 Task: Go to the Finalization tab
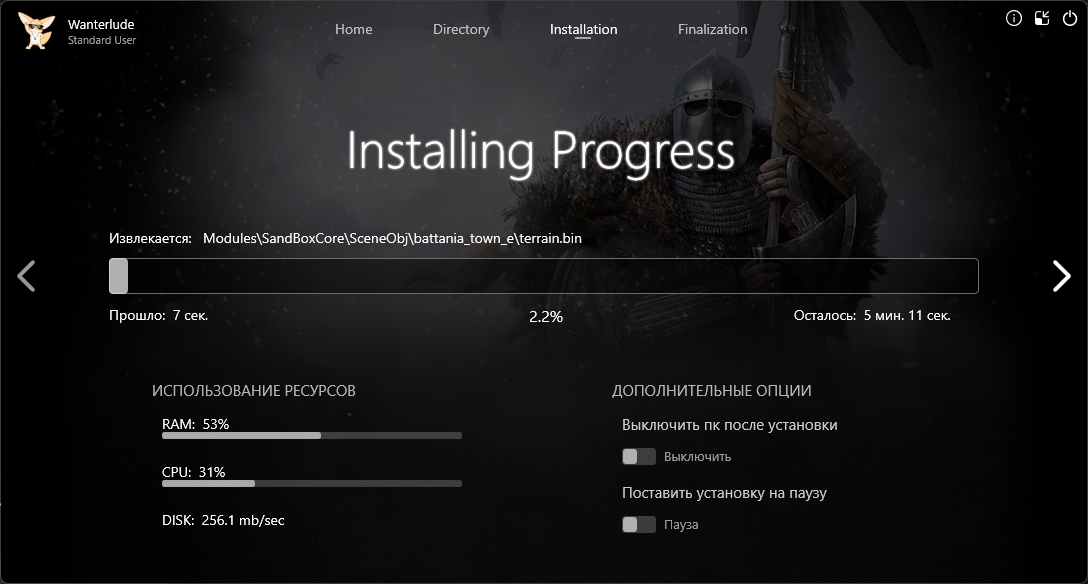[x=712, y=30]
